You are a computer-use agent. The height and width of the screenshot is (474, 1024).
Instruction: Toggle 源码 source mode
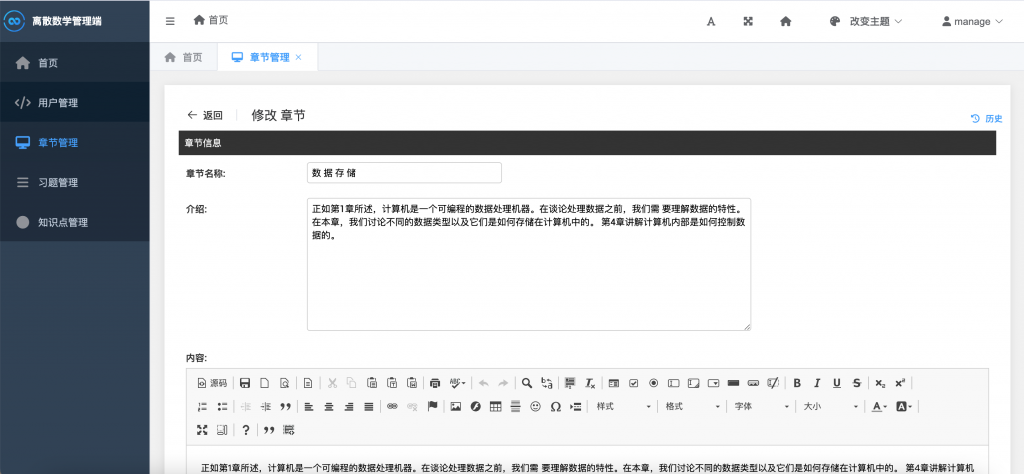(x=212, y=383)
